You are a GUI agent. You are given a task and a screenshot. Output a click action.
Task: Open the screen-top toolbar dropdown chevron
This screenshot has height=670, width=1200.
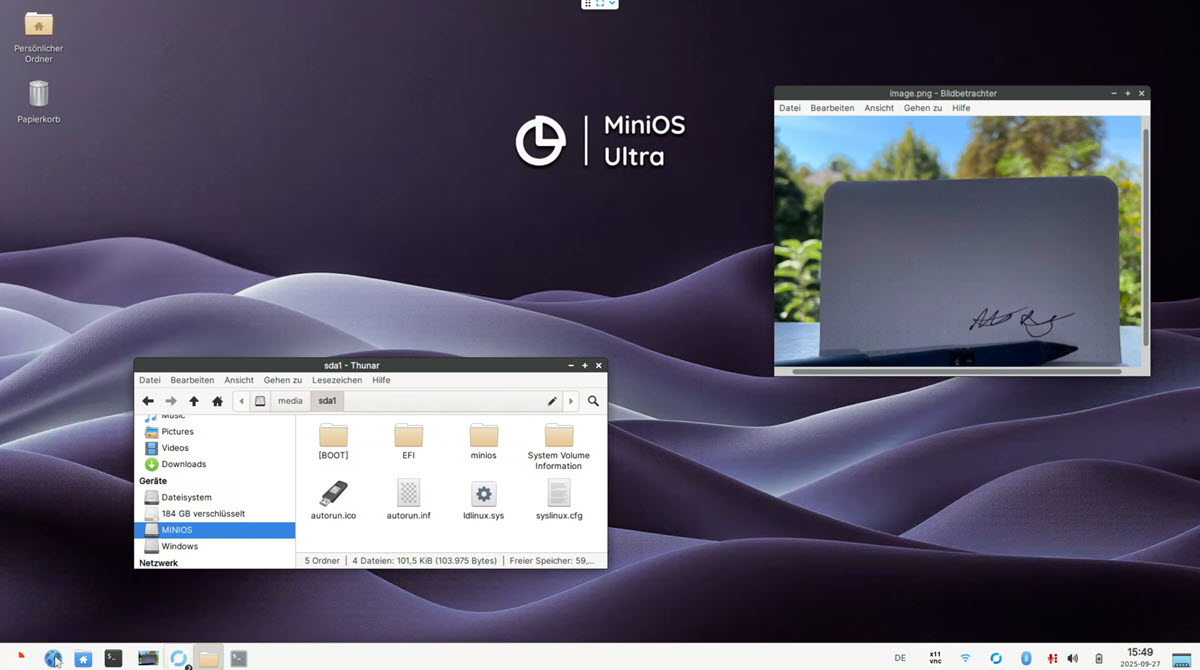(x=612, y=4)
